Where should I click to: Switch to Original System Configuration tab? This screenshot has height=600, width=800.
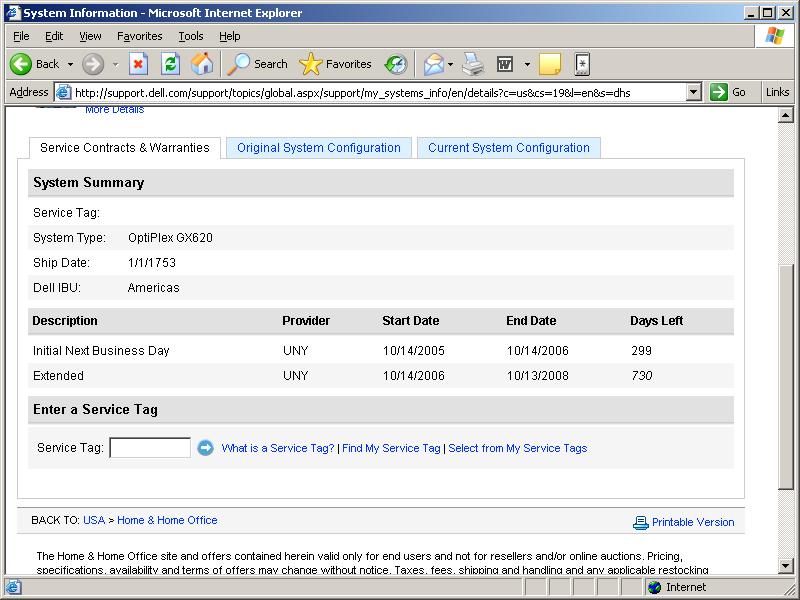pos(319,148)
